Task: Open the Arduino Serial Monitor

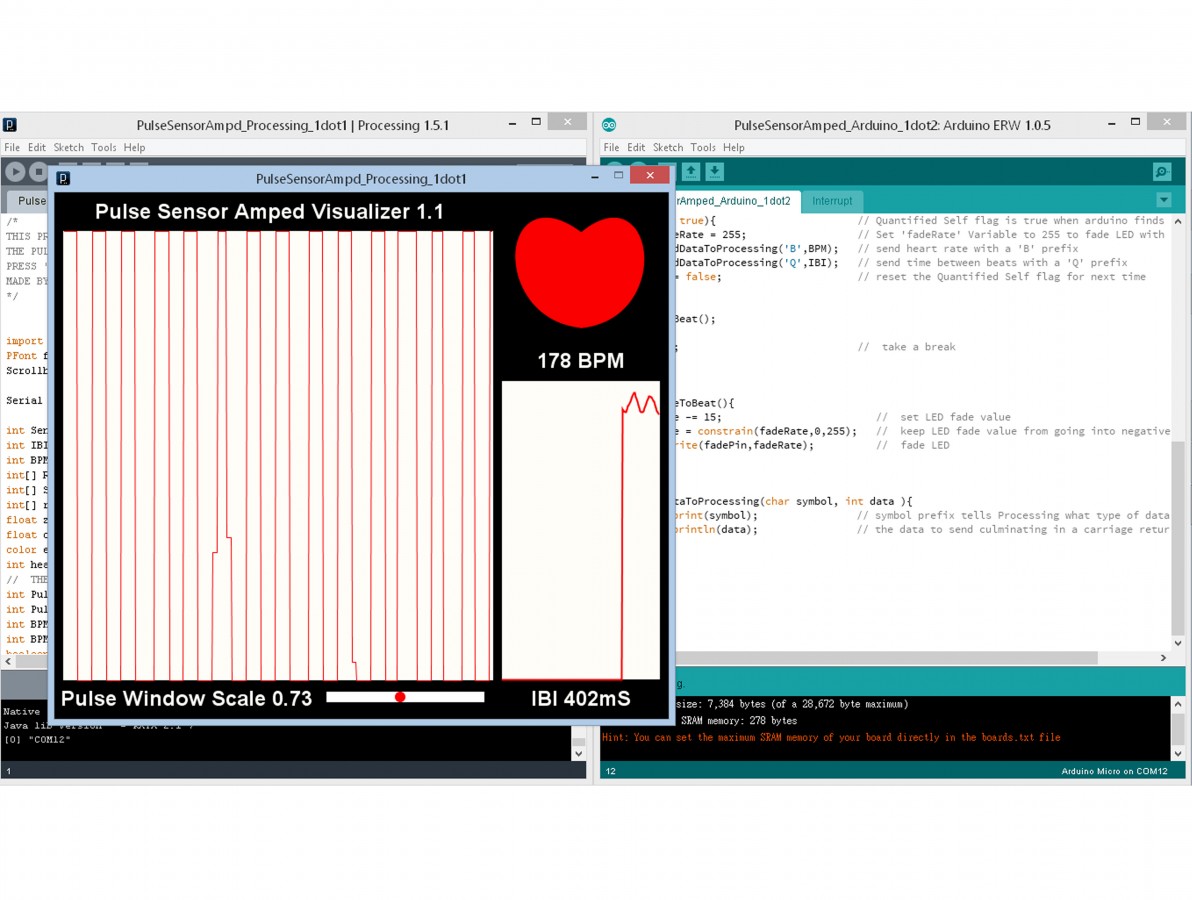Action: coord(1161,172)
